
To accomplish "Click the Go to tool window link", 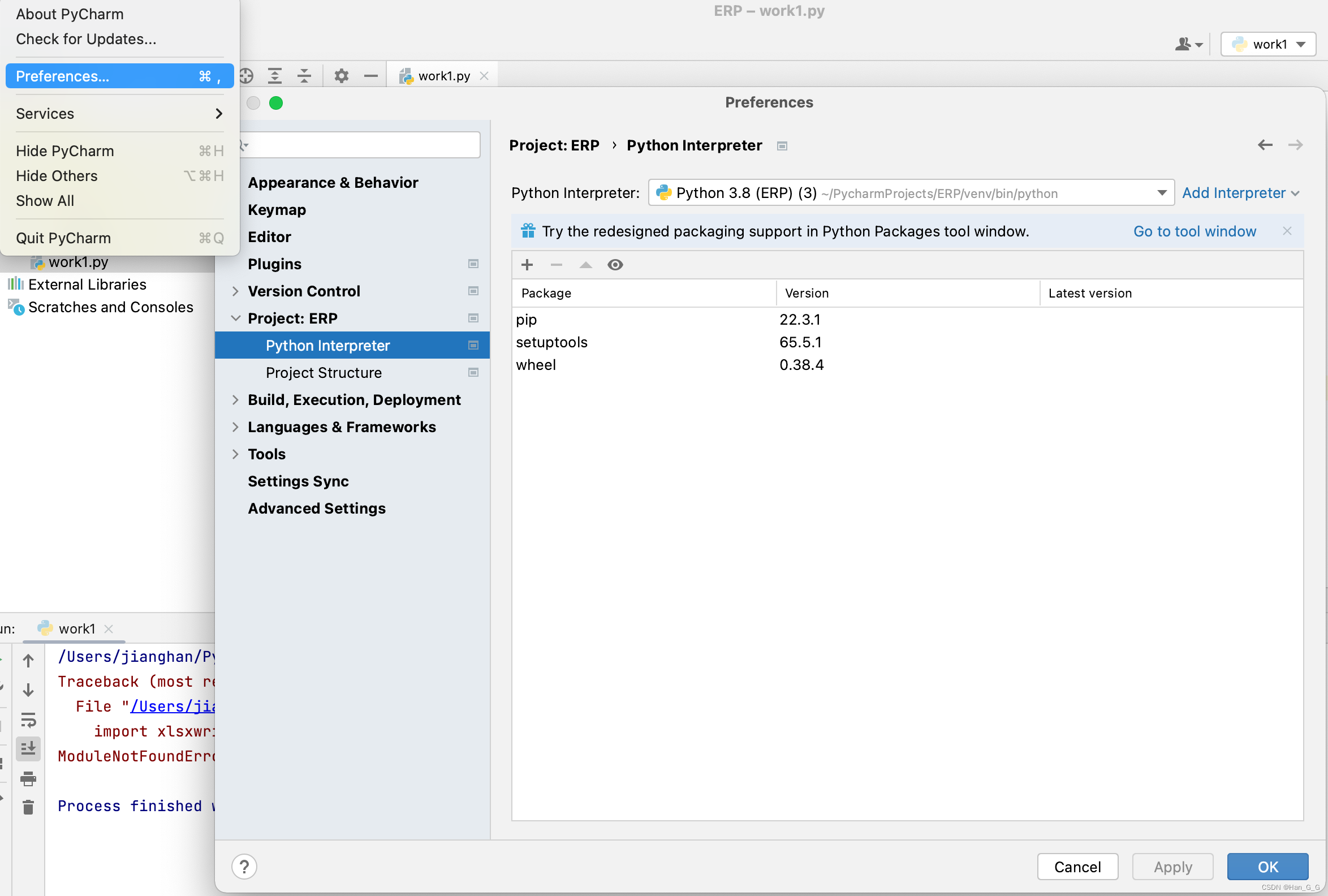I will tap(1195, 231).
